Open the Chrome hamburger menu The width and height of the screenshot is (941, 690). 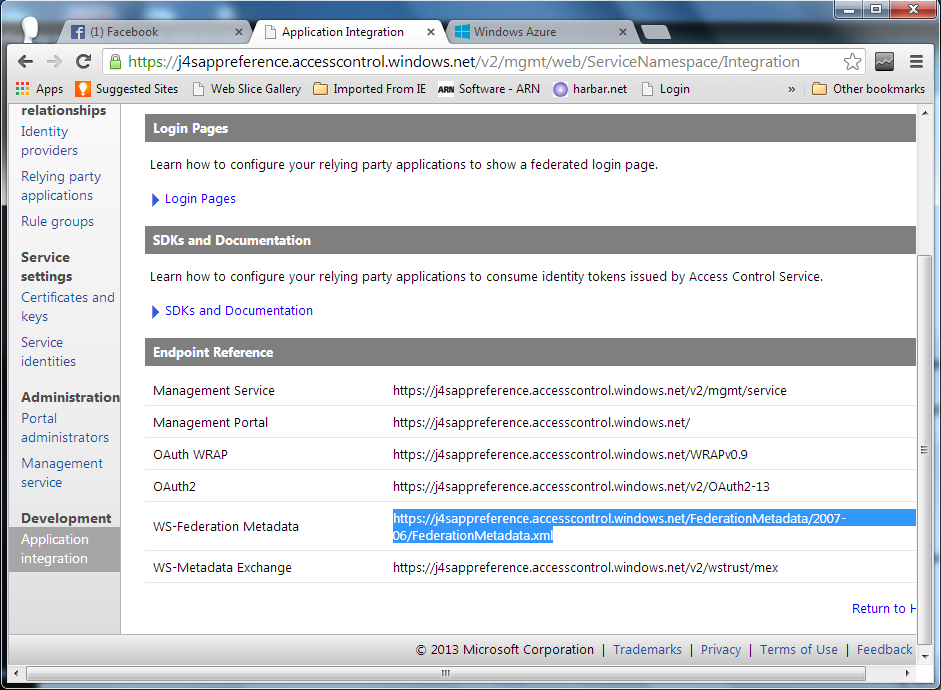pos(916,61)
